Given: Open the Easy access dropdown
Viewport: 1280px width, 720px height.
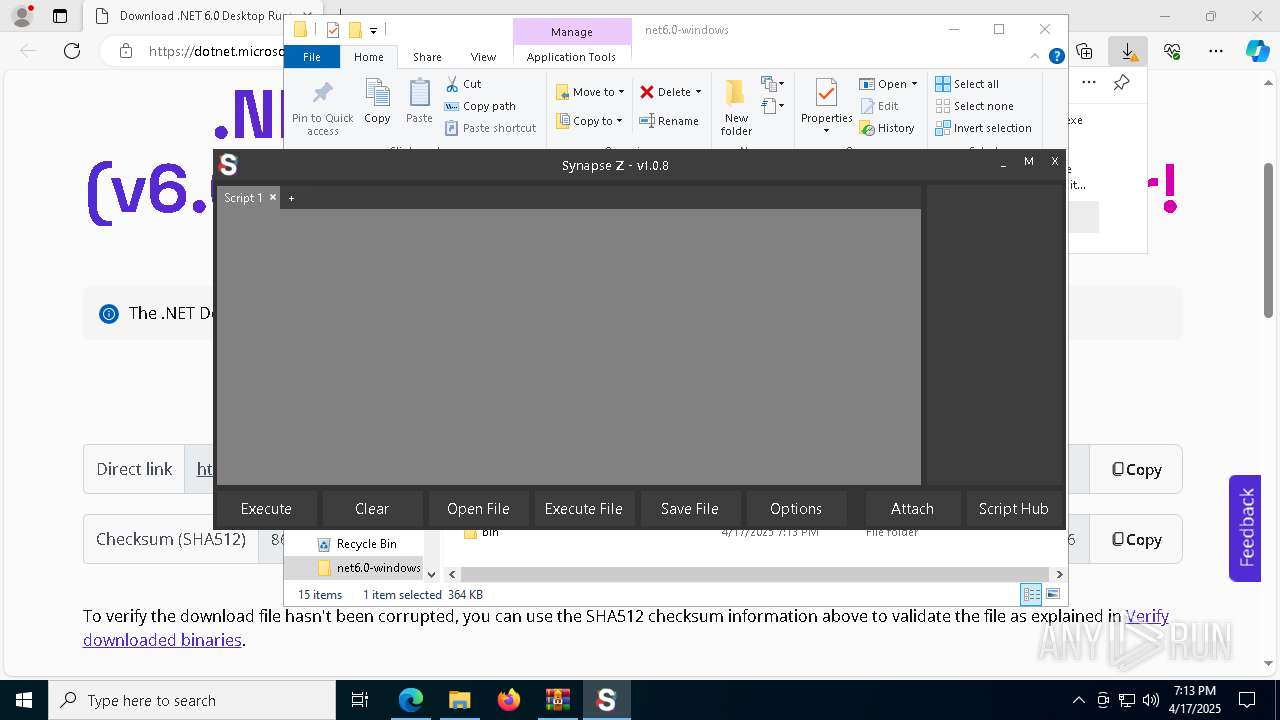Looking at the screenshot, I should point(772,105).
